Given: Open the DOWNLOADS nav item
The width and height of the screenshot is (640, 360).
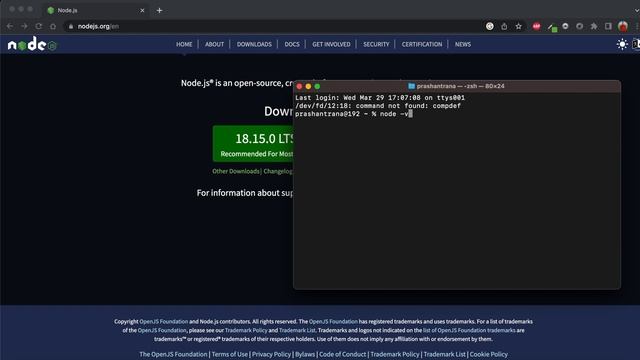Looking at the screenshot, I should click(254, 44).
